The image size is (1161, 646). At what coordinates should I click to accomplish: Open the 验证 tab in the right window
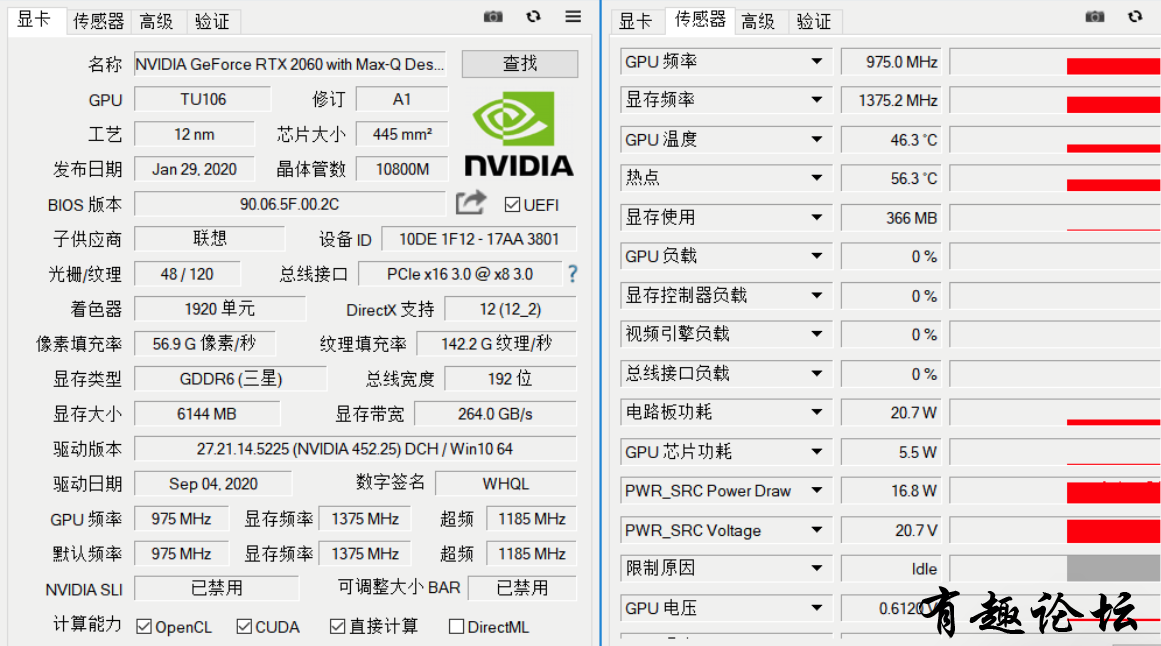pos(814,21)
